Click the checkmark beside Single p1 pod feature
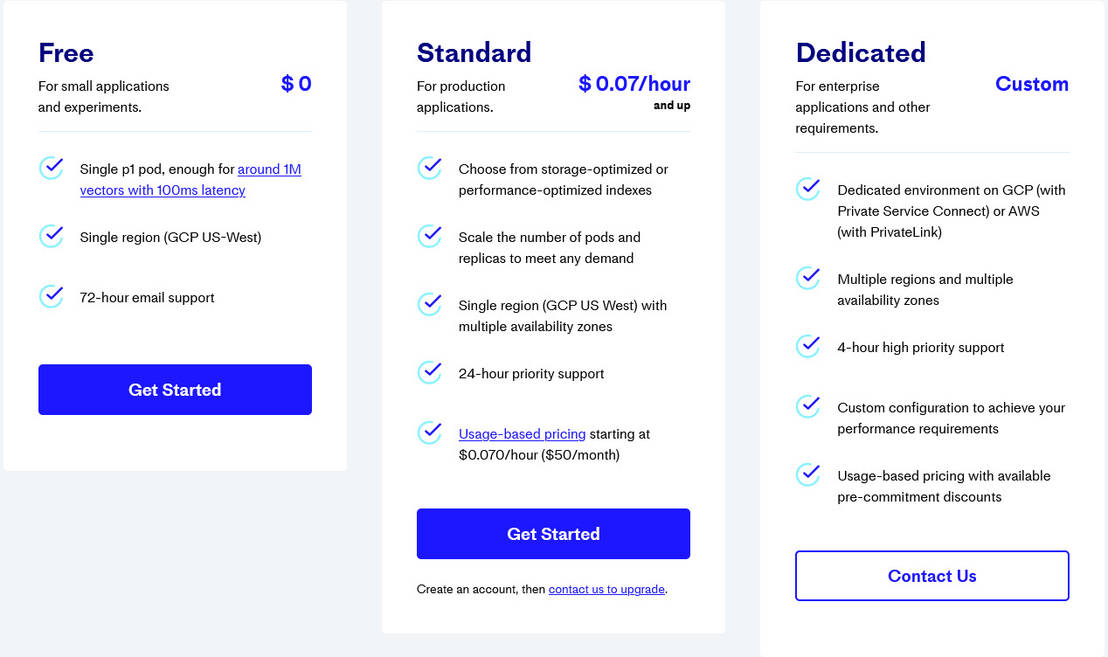This screenshot has height=657, width=1108. coord(51,167)
